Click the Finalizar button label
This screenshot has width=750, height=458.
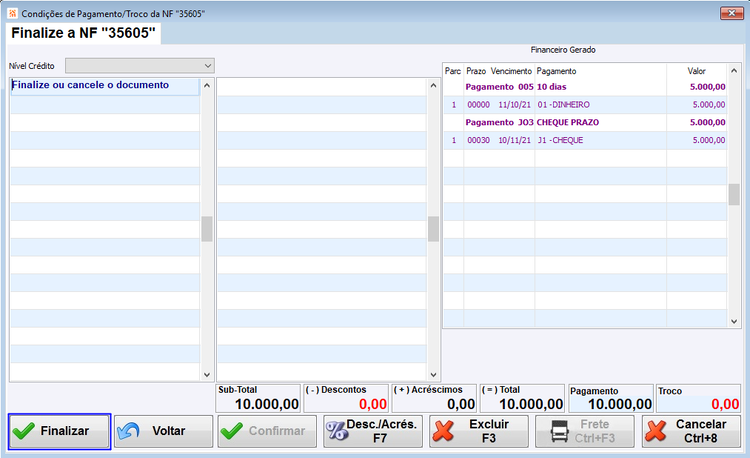click(x=65, y=431)
